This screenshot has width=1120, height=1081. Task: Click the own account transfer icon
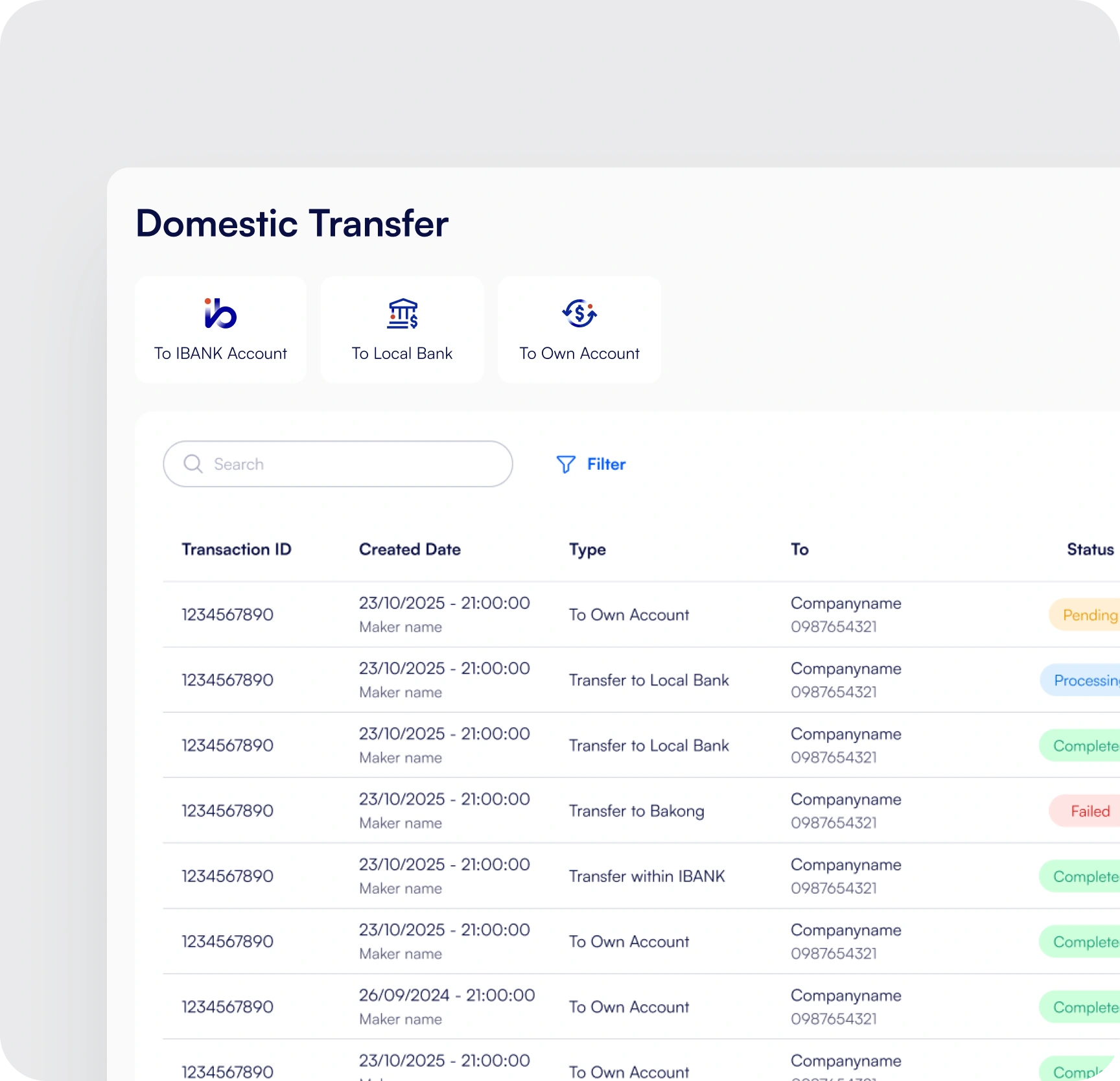(579, 314)
